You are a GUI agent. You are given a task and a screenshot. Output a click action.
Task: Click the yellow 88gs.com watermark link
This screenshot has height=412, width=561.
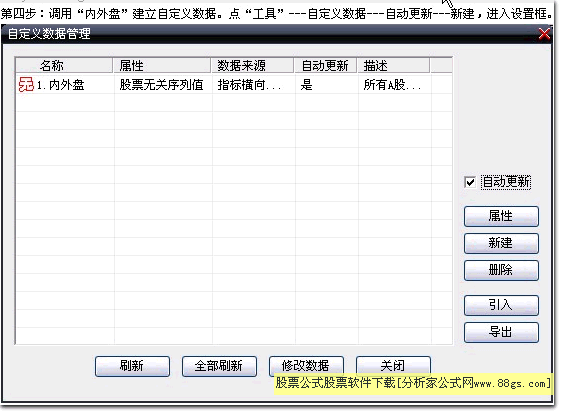pyautogui.click(x=413, y=384)
